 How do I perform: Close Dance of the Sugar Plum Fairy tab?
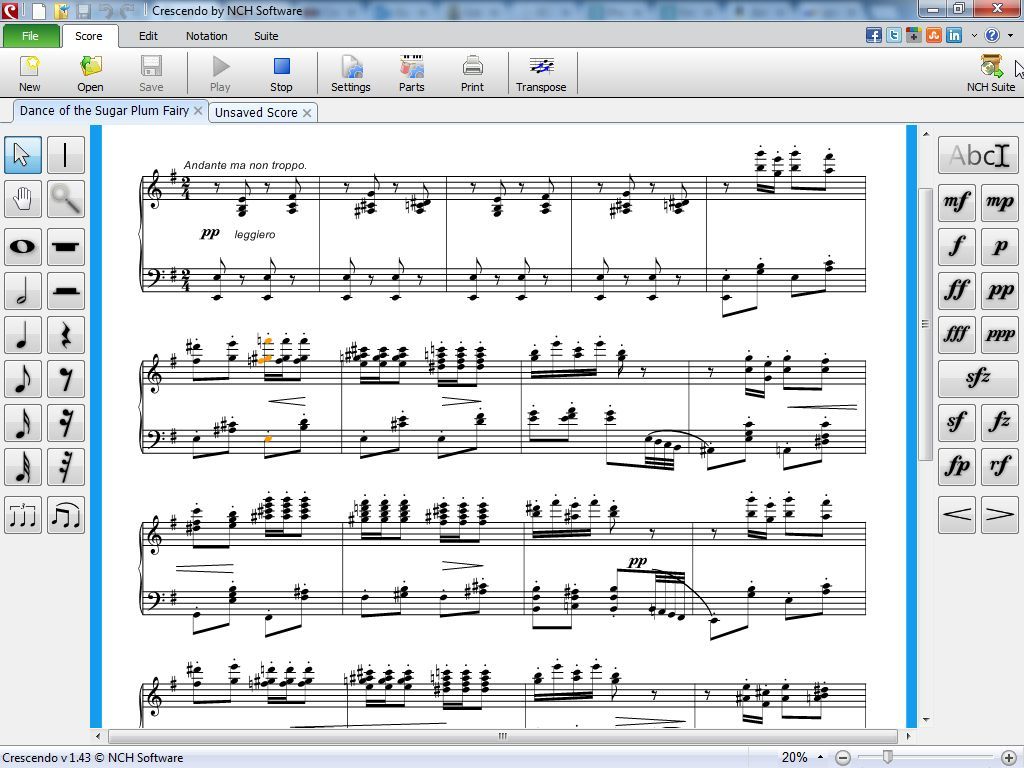(x=198, y=111)
